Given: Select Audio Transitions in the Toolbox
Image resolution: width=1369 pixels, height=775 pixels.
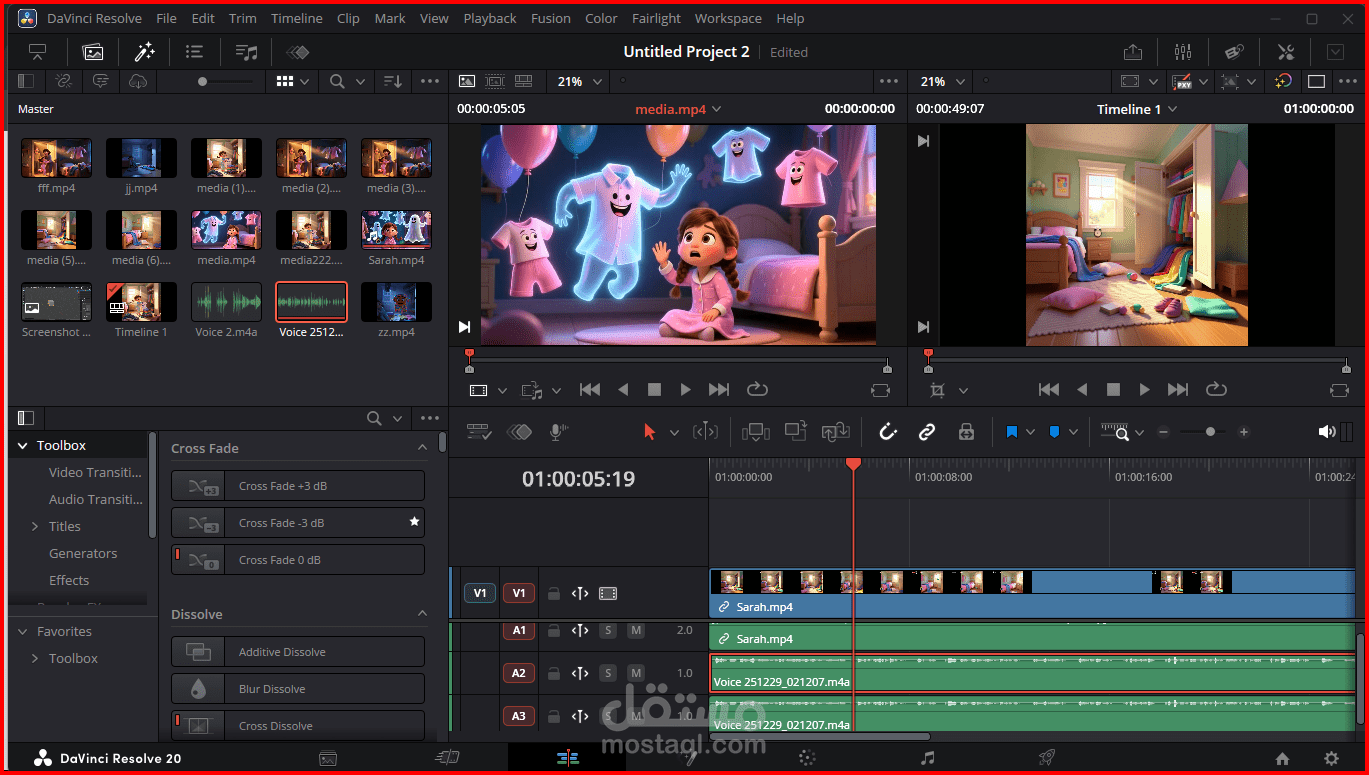Looking at the screenshot, I should tap(95, 499).
